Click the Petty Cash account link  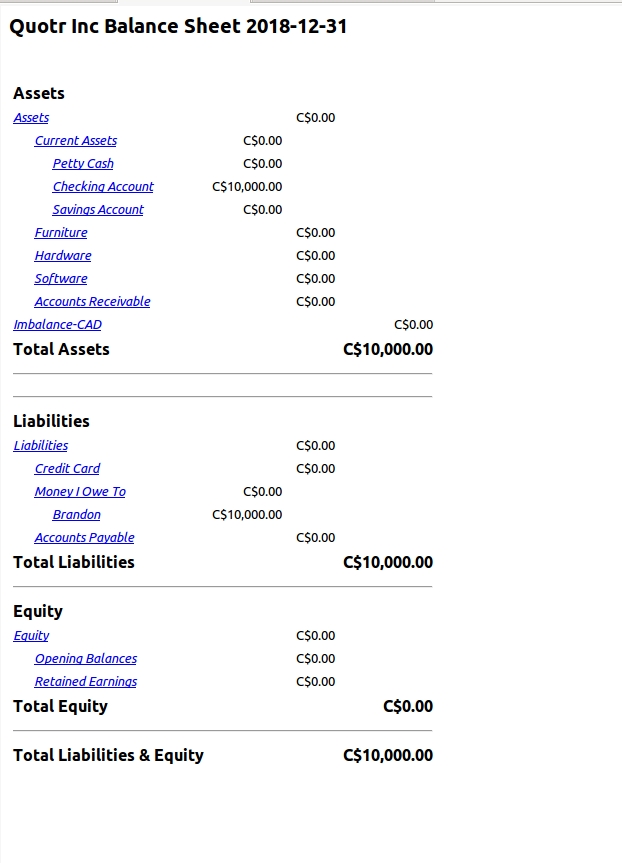click(83, 164)
